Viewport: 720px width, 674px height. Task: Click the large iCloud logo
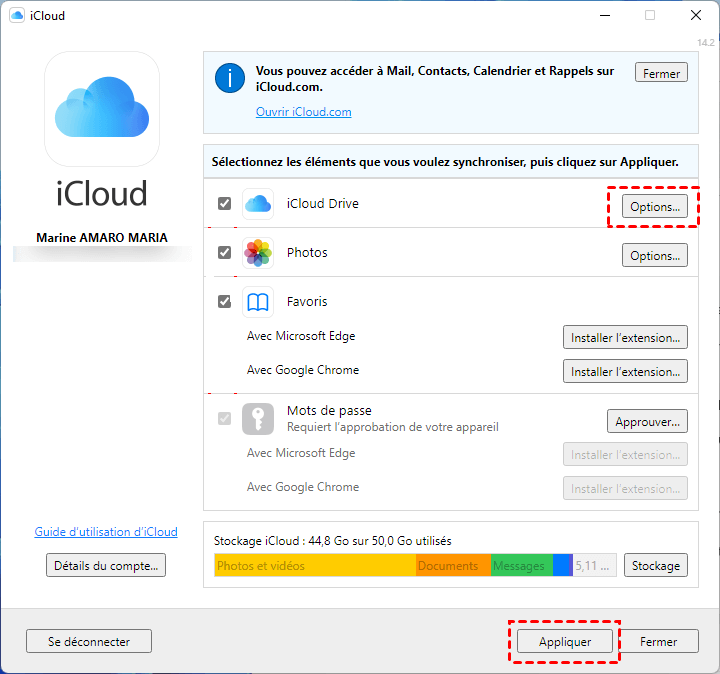click(102, 109)
